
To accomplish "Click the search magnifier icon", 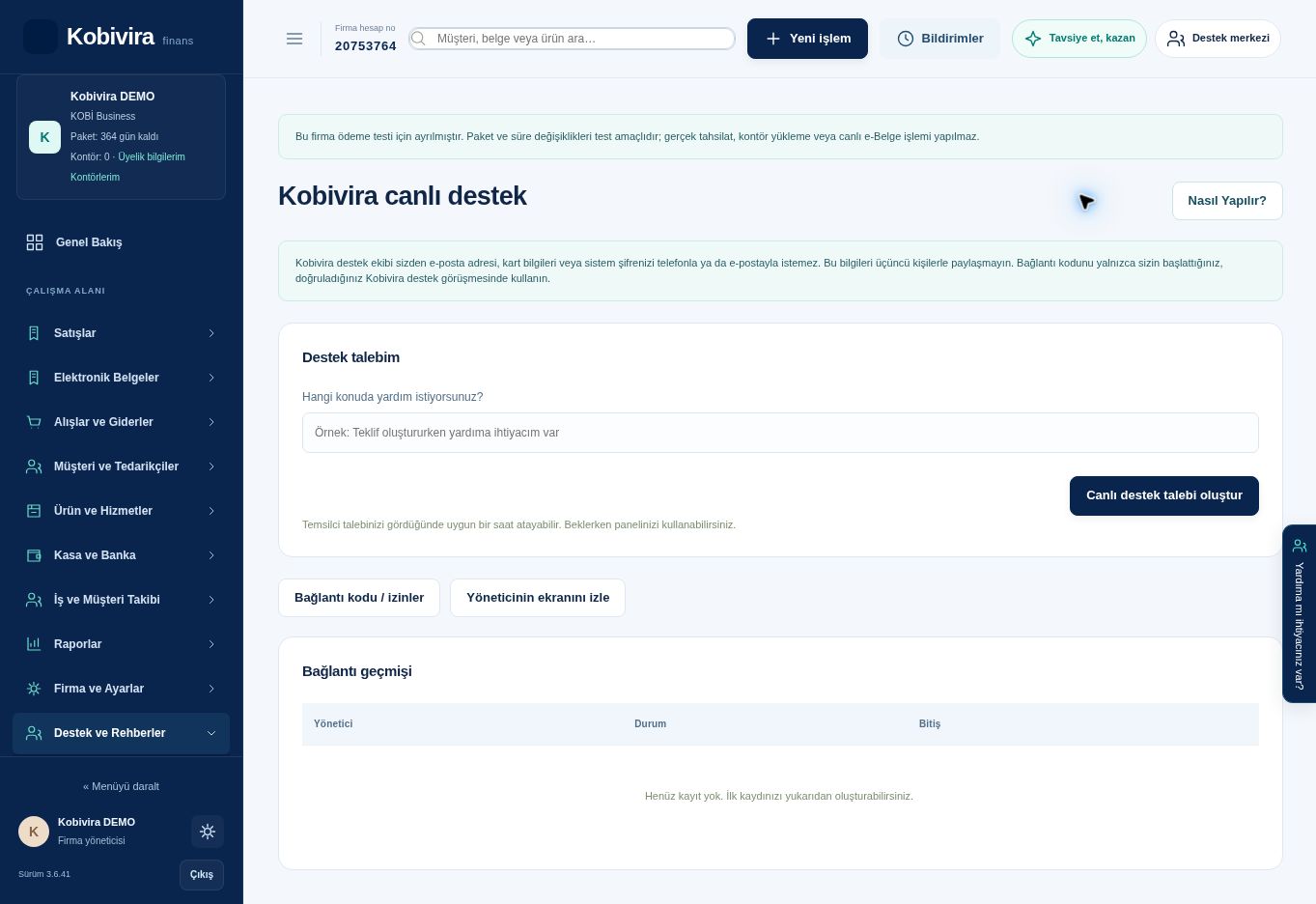I will pyautogui.click(x=418, y=39).
